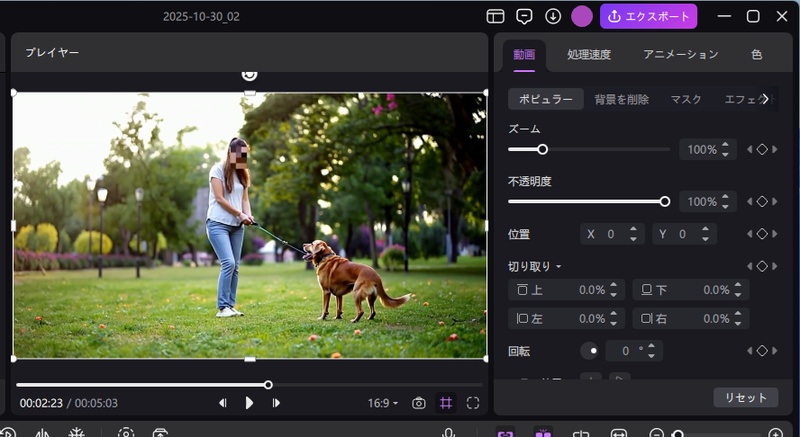Image resolution: width=800 pixels, height=437 pixels.
Task: Click the ズーム slider handle
Action: pos(543,149)
